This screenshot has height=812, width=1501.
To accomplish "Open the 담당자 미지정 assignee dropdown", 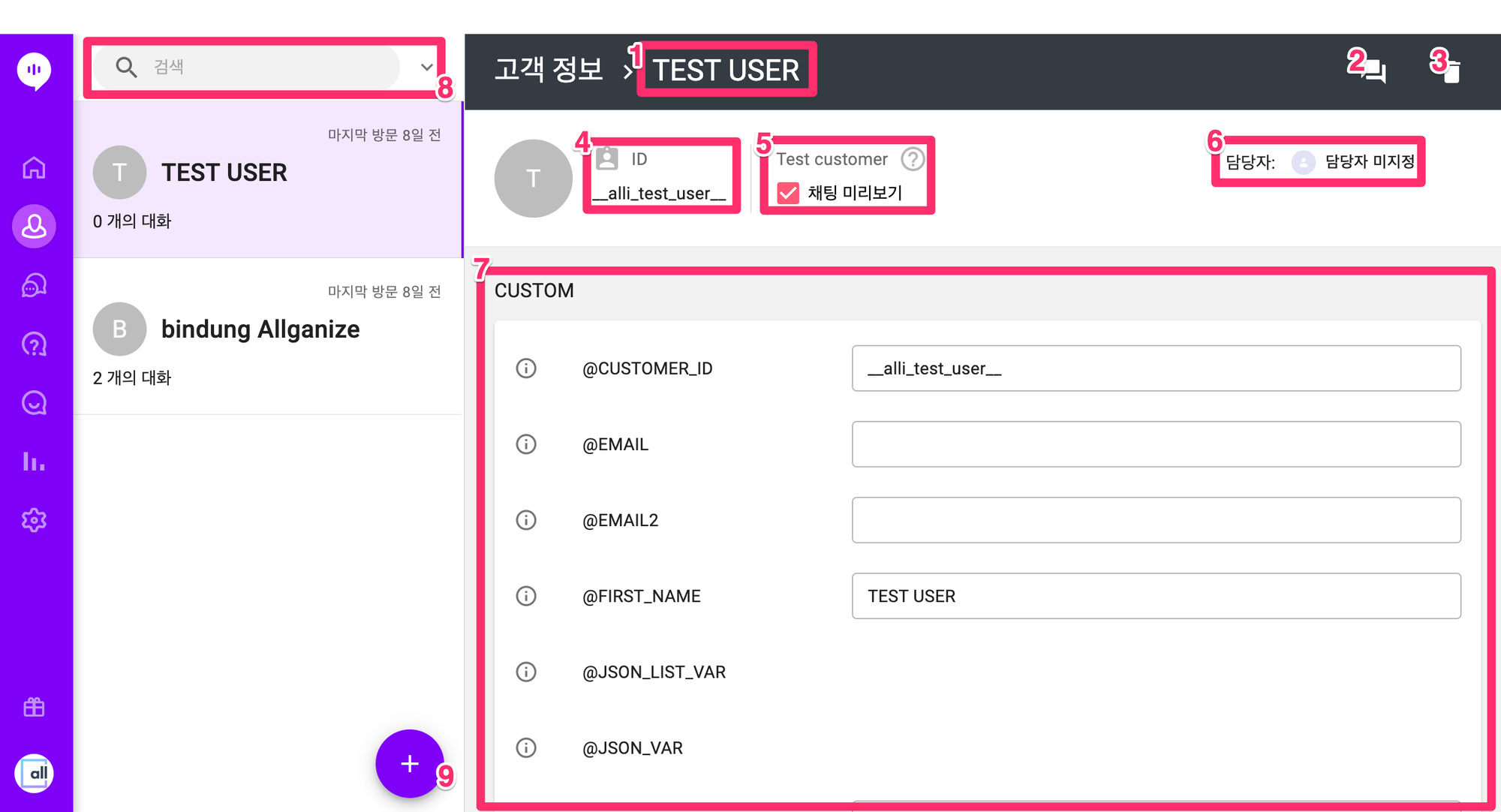I will tap(1354, 162).
